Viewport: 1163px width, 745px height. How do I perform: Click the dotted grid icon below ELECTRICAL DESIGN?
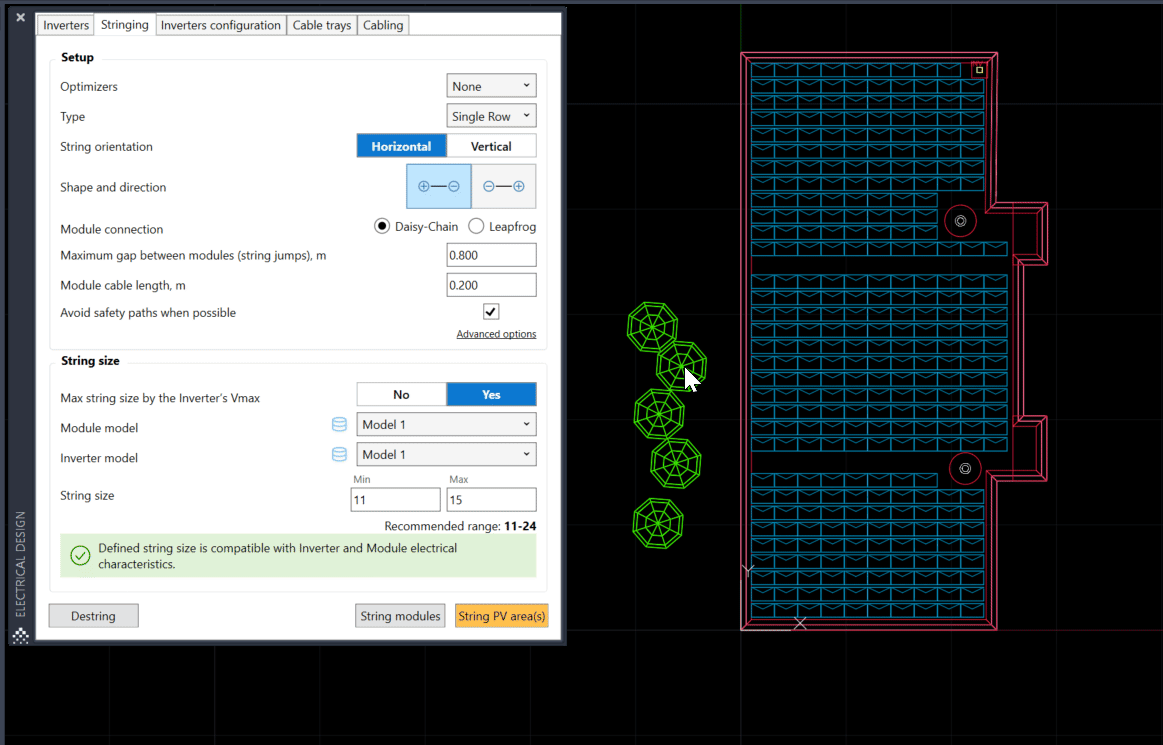tap(20, 636)
